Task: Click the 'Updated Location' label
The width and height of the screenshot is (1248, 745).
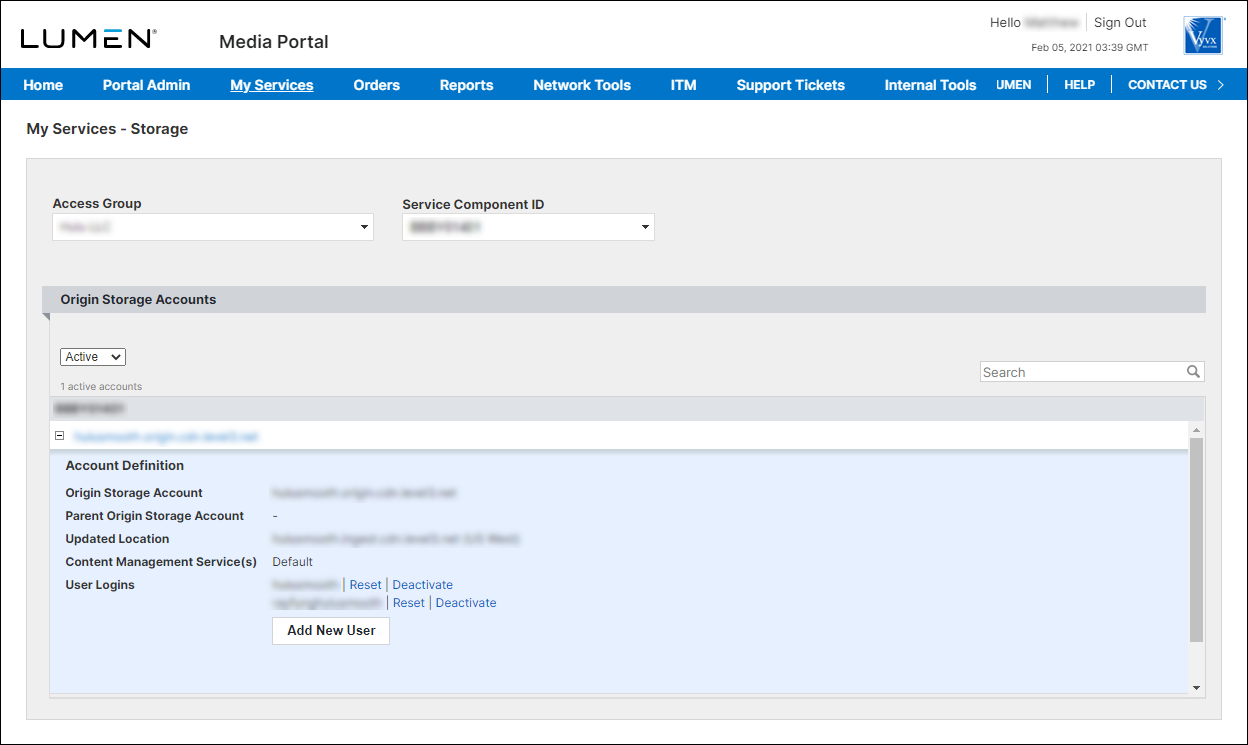Action: pyautogui.click(x=117, y=539)
